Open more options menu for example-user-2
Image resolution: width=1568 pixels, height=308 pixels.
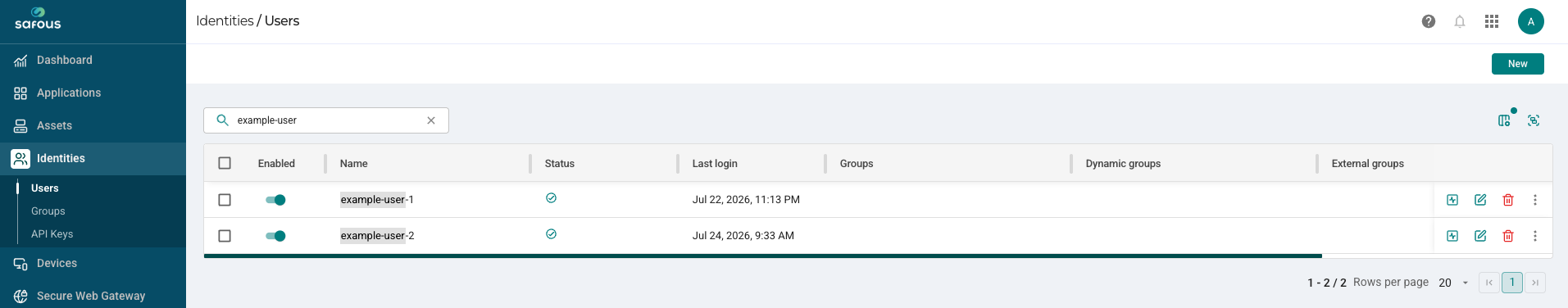tap(1535, 236)
